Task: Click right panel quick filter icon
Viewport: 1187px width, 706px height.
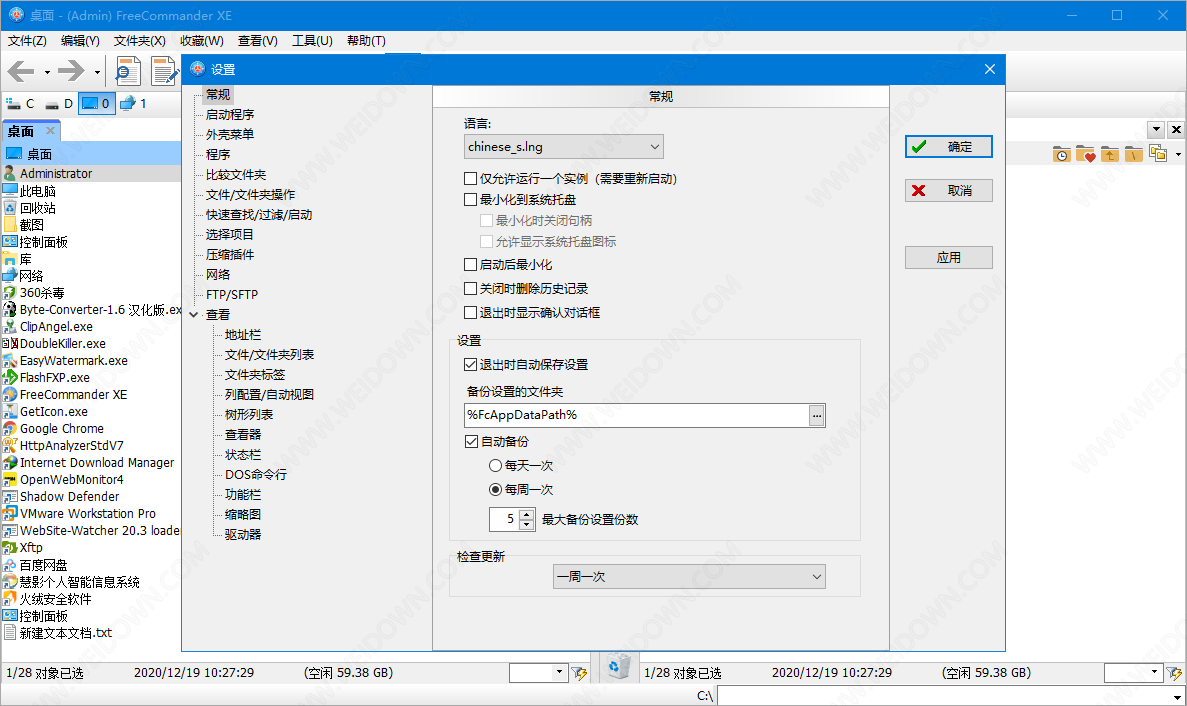Action: coord(1174,673)
